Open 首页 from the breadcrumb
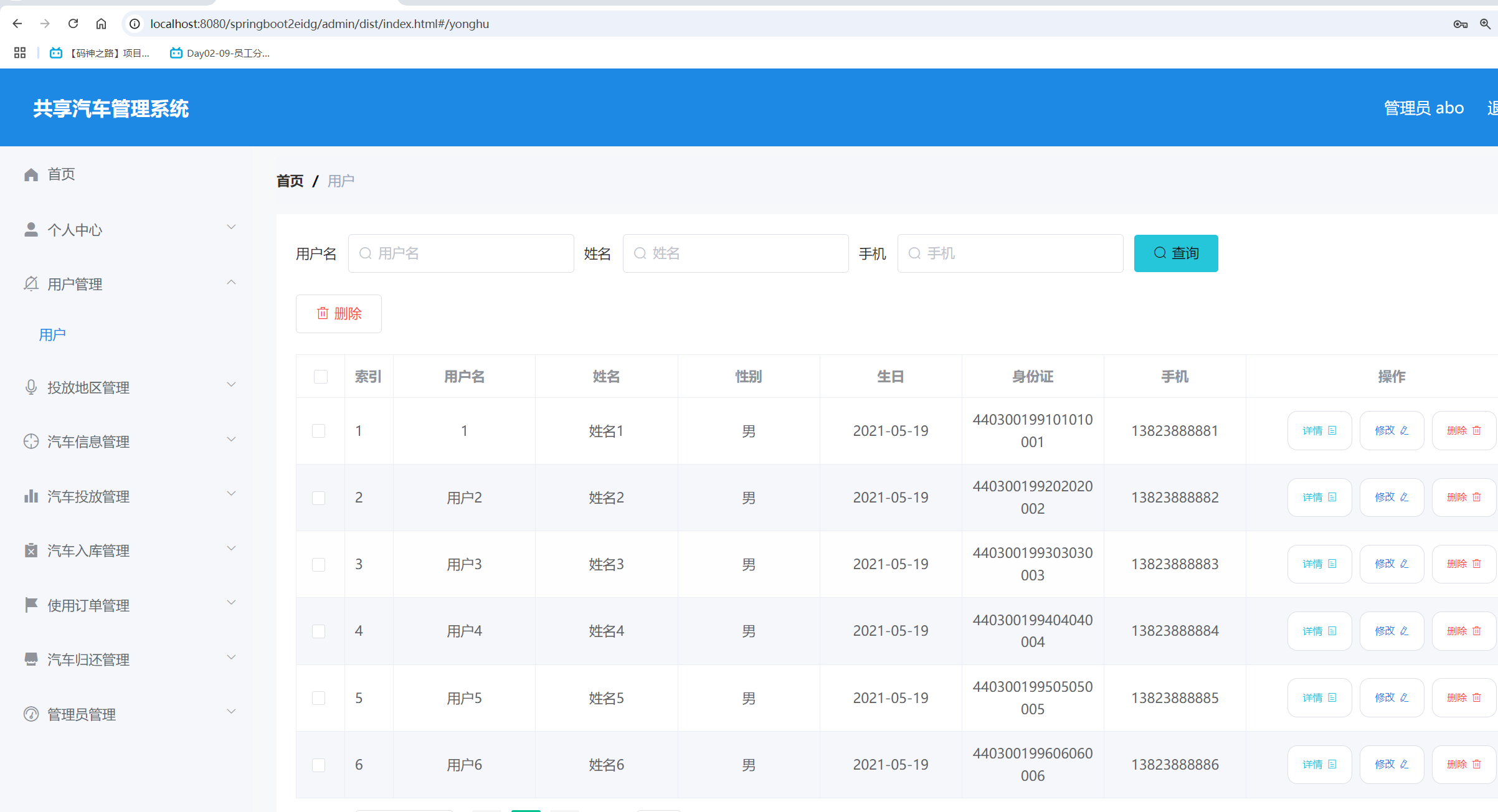Image resolution: width=1498 pixels, height=812 pixels. pos(290,181)
